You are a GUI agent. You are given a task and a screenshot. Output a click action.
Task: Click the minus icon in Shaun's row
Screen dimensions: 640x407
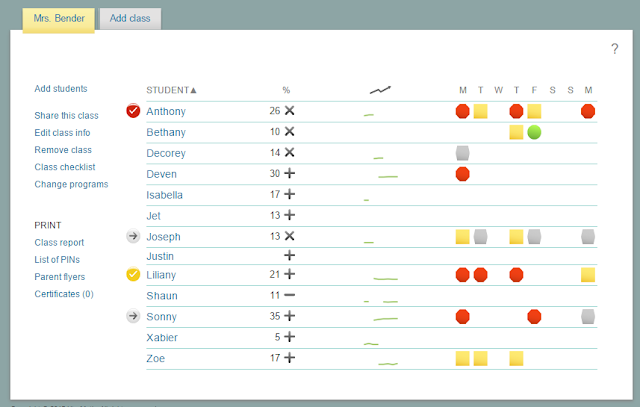[x=289, y=295]
